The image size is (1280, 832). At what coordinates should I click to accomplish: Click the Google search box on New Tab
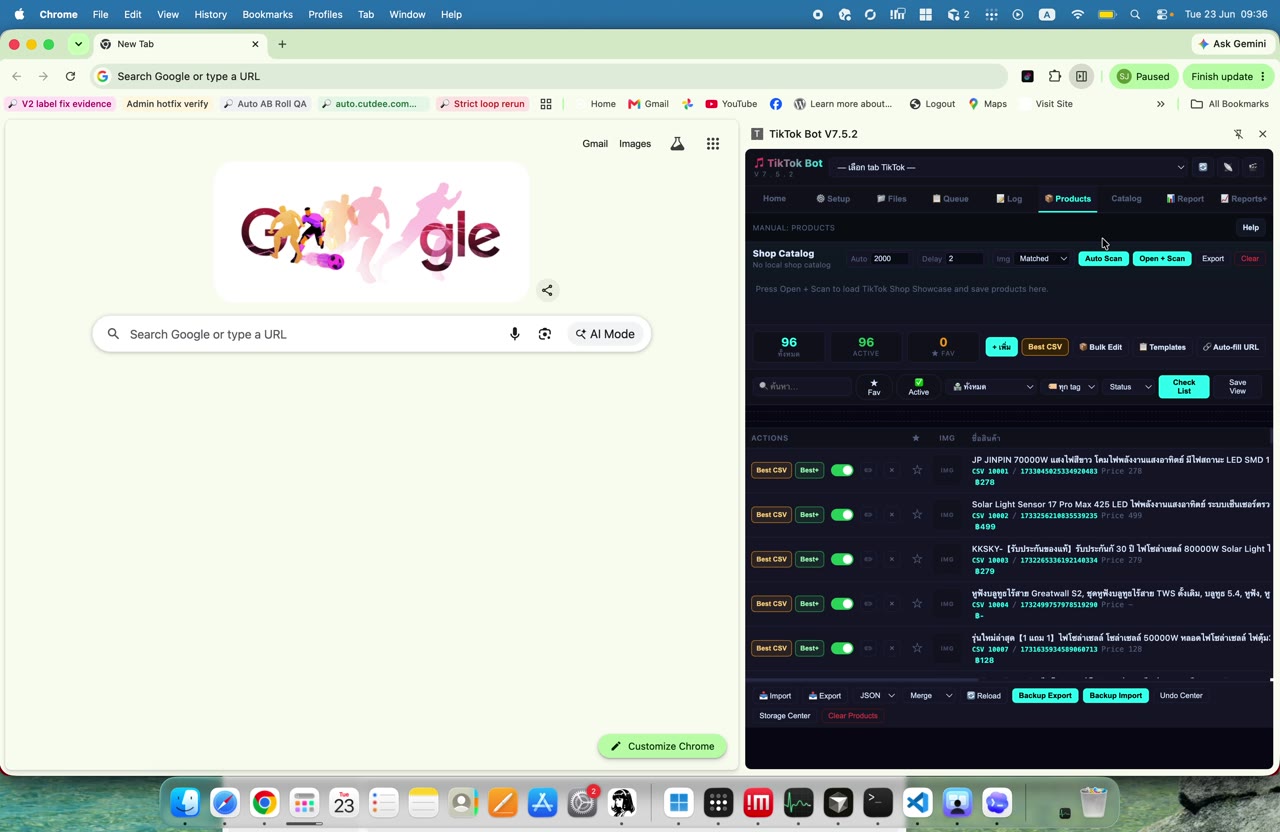[x=372, y=334]
